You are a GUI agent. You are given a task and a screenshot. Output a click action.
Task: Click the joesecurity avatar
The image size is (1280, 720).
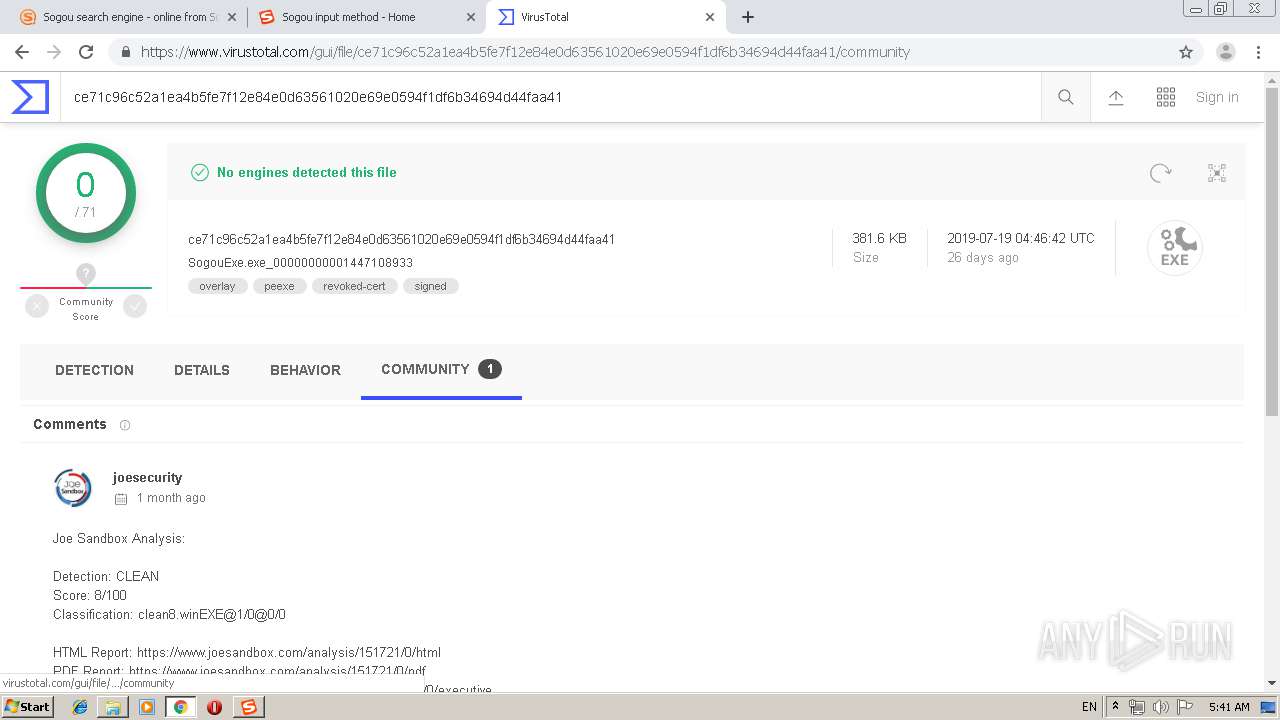(x=72, y=487)
